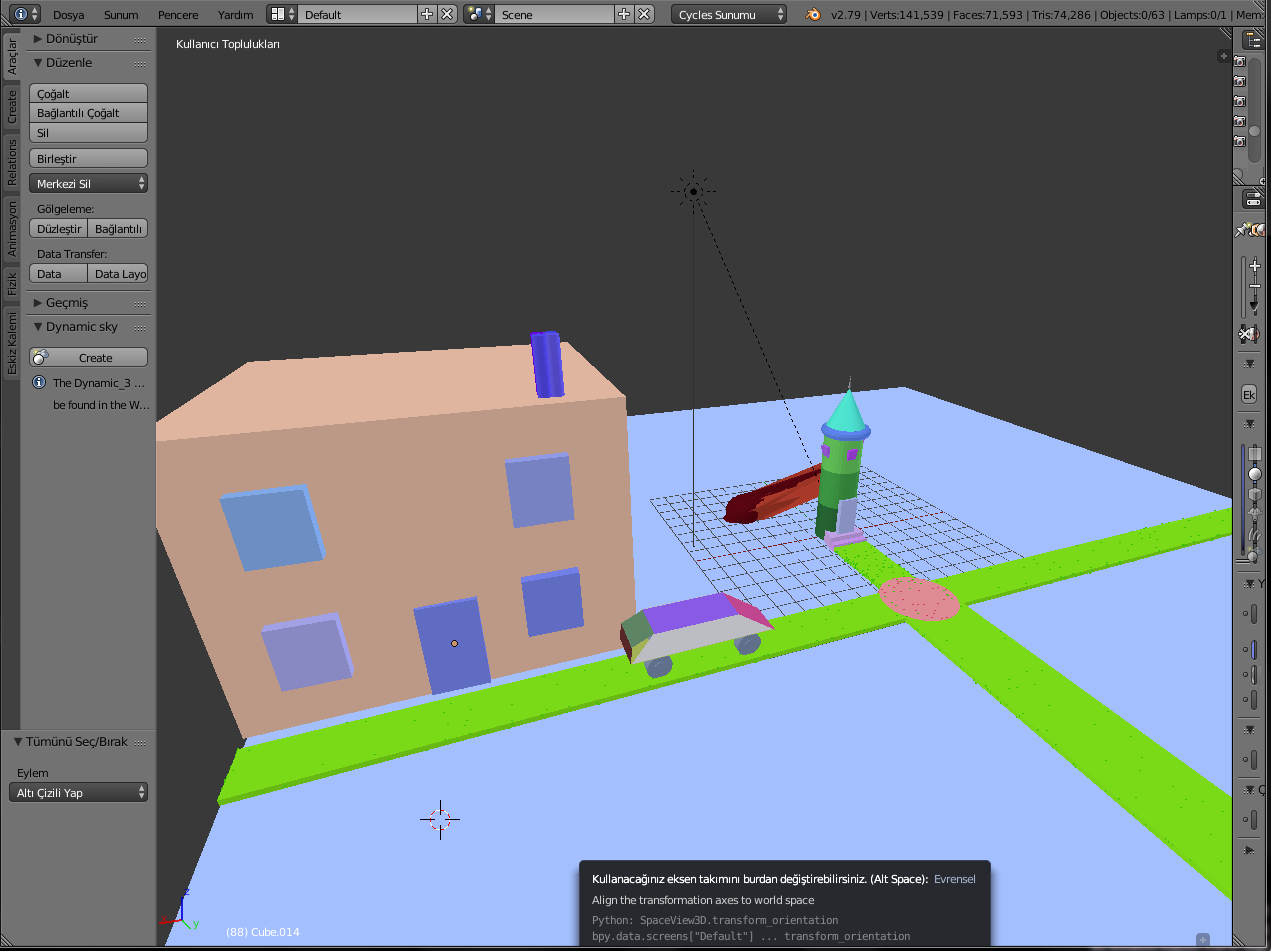This screenshot has width=1271, height=951.
Task: Toggle first camera render restriction icon in outliner
Action: click(1240, 61)
